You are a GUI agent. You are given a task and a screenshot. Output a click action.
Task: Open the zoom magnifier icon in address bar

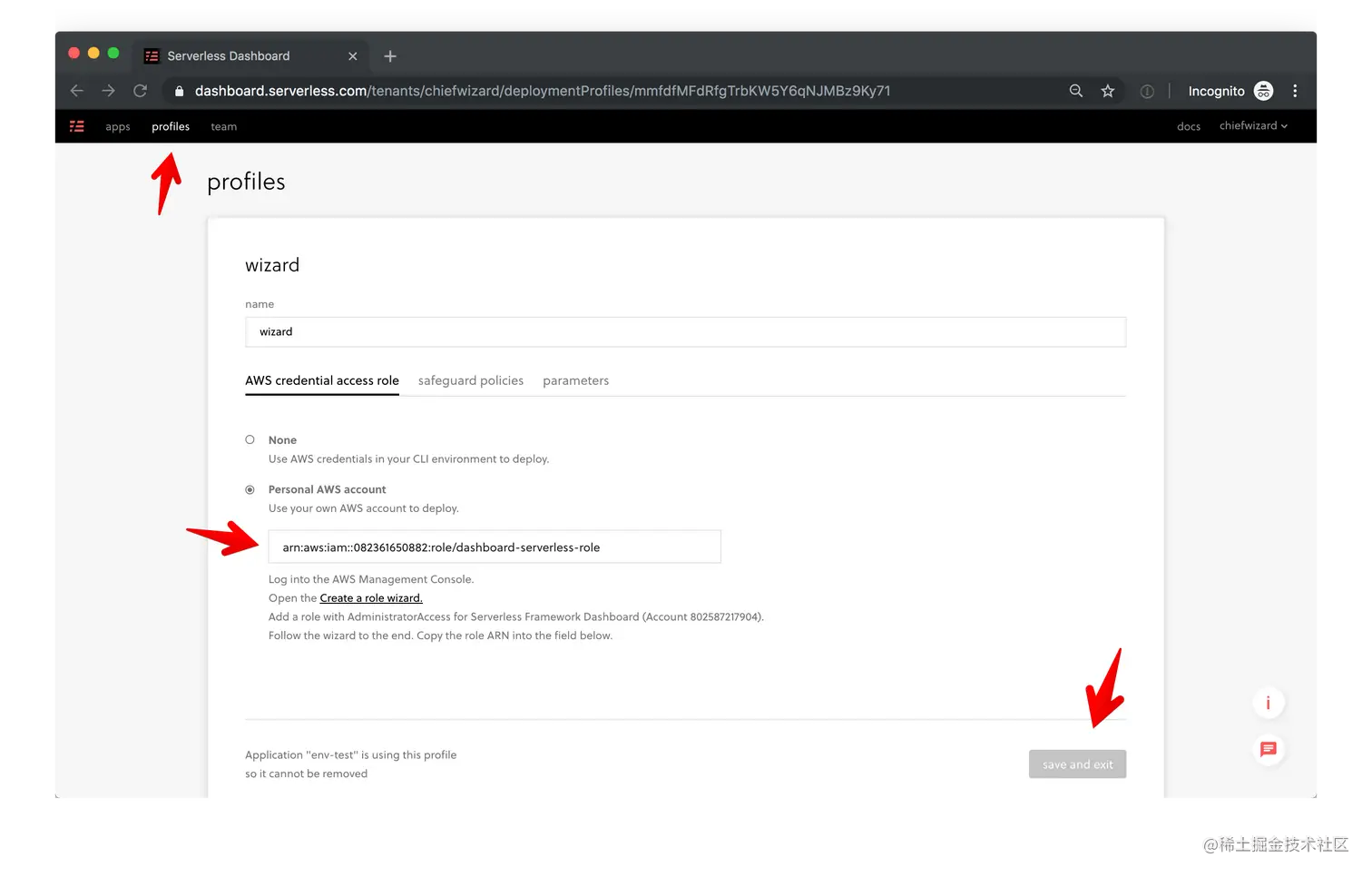[1076, 91]
